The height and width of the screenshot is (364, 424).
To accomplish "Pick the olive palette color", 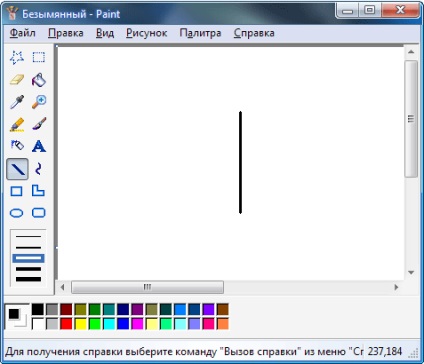I will (x=80, y=309).
